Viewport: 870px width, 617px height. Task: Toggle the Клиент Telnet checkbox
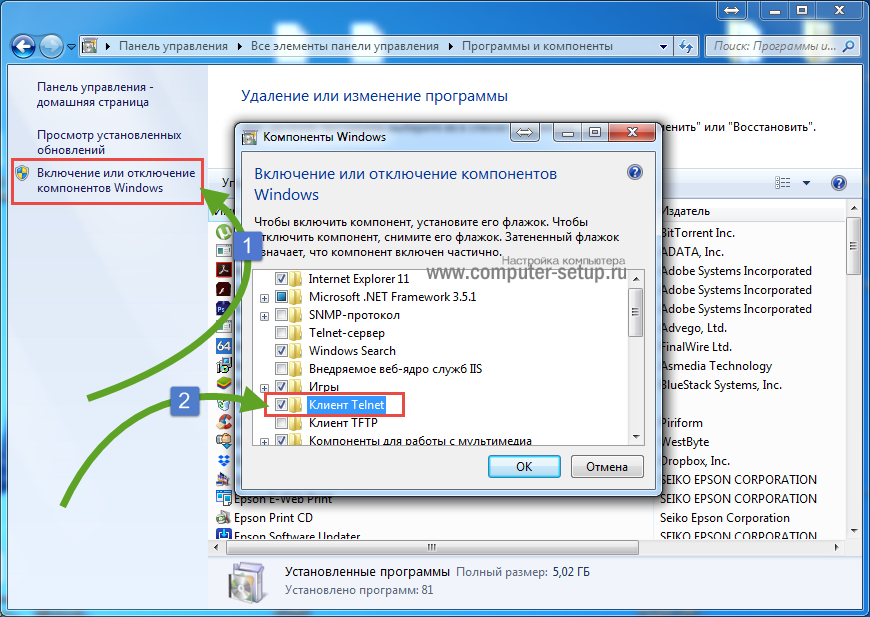281,405
